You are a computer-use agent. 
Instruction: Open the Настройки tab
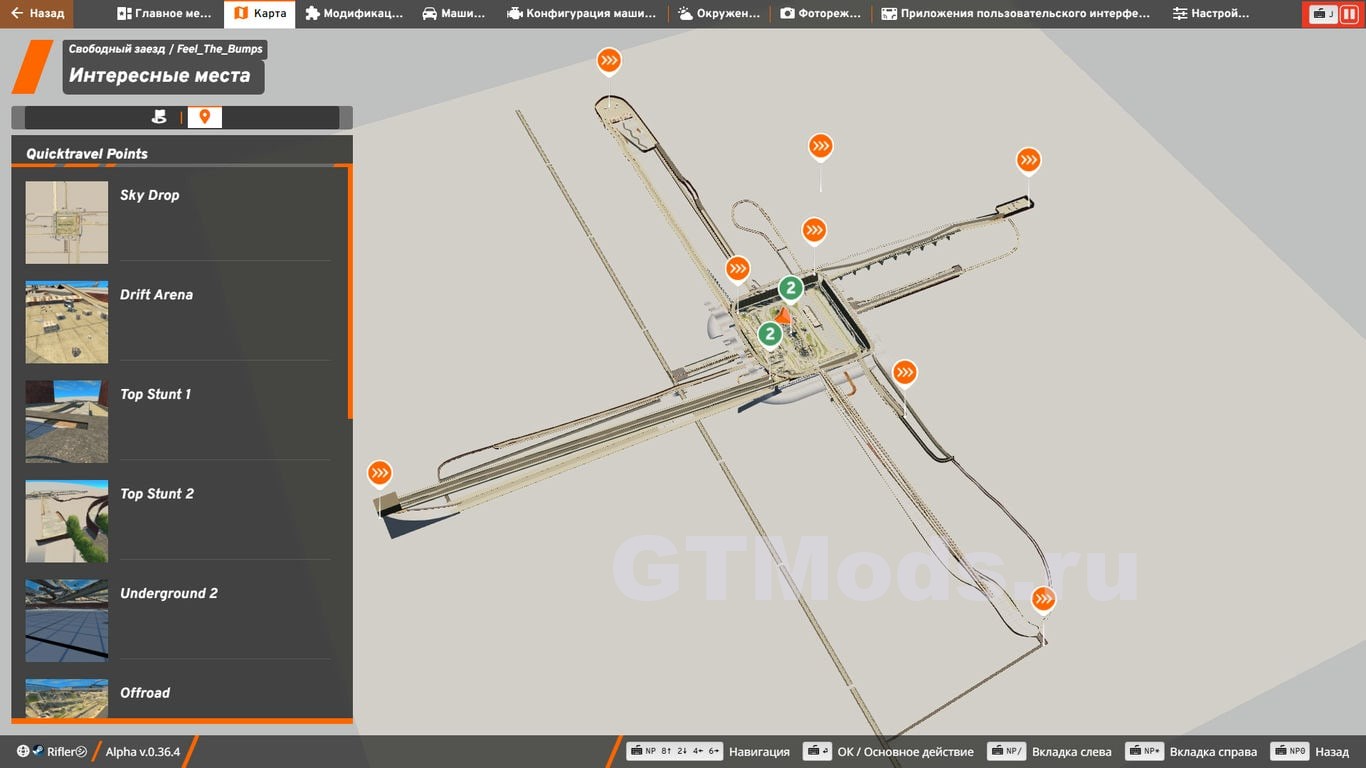coord(1210,14)
